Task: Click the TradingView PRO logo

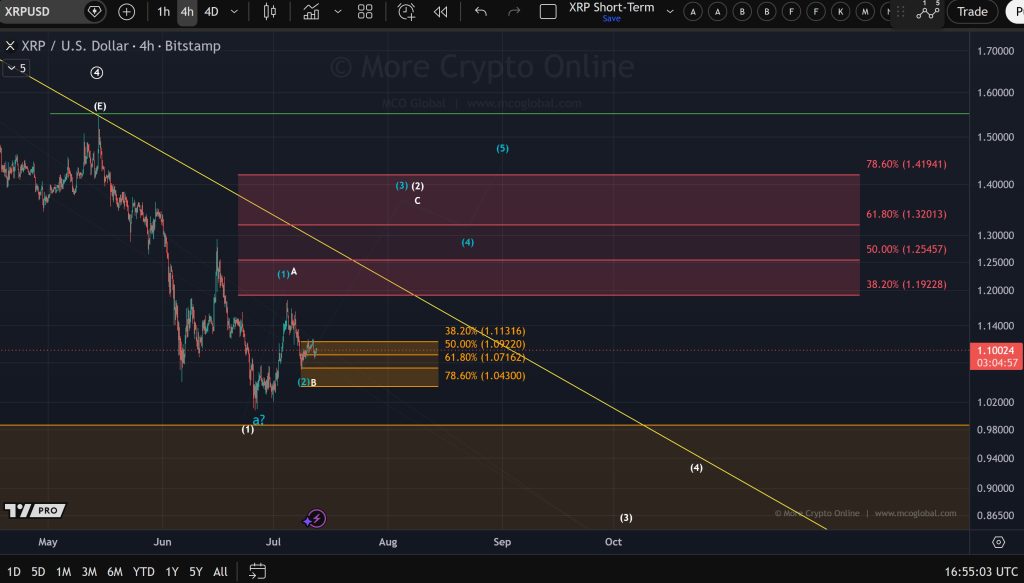Action: pos(35,511)
